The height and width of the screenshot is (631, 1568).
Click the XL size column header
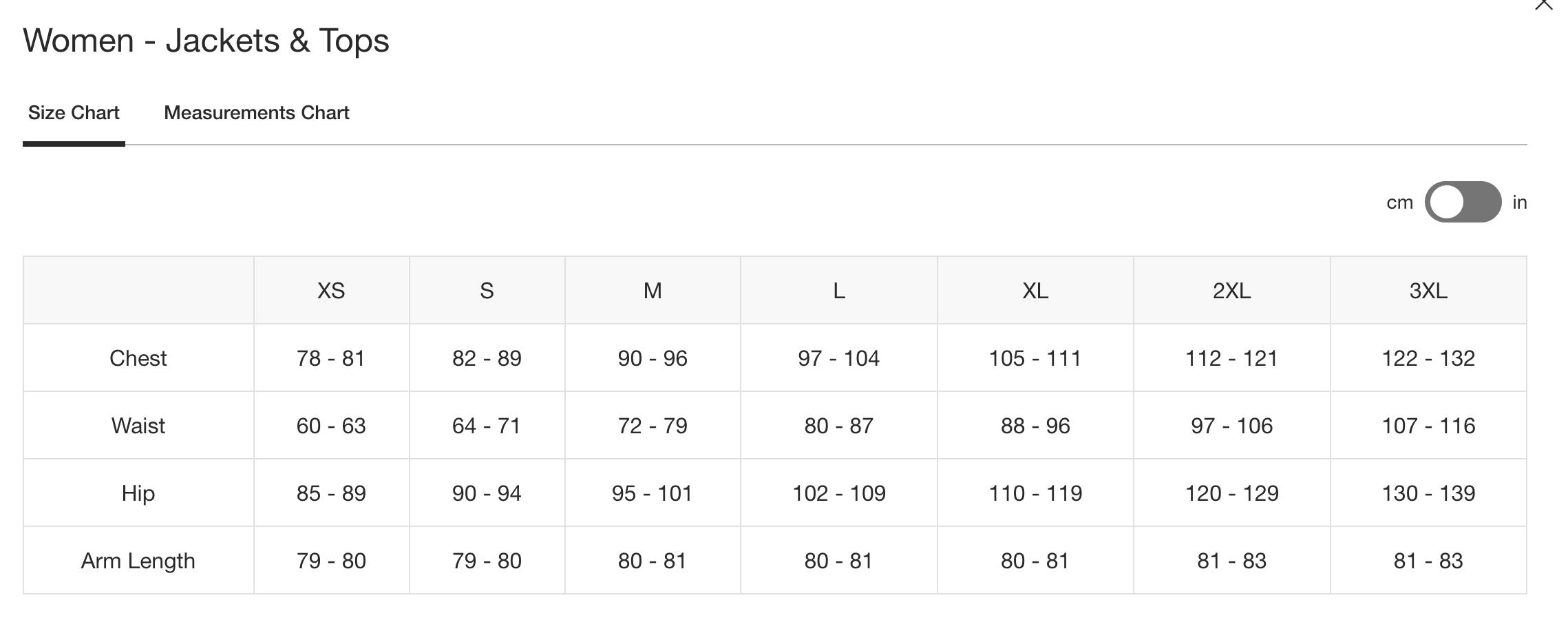1035,291
